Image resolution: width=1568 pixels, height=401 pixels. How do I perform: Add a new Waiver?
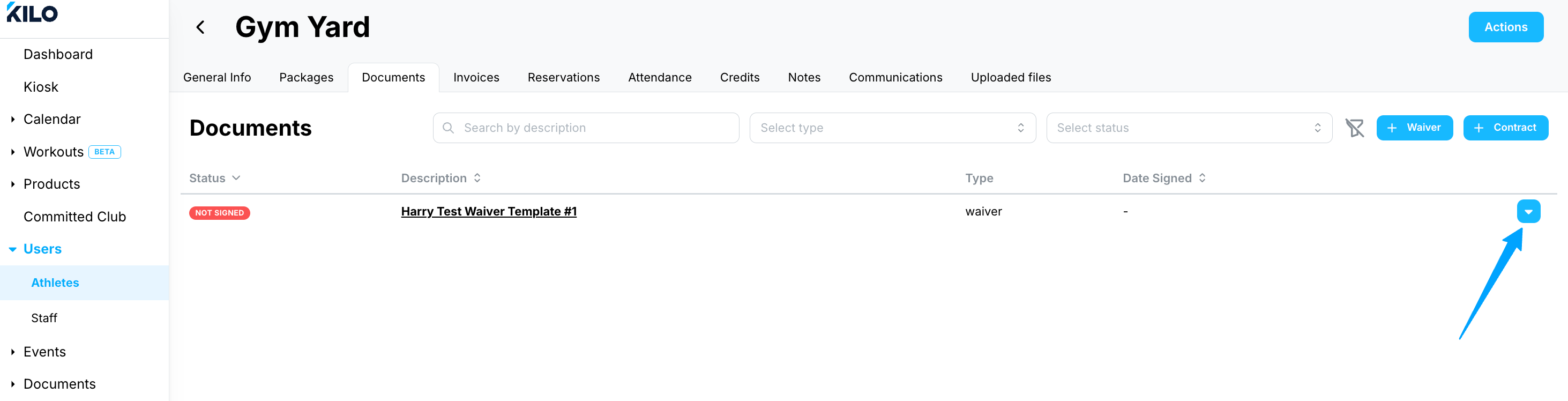point(1414,128)
